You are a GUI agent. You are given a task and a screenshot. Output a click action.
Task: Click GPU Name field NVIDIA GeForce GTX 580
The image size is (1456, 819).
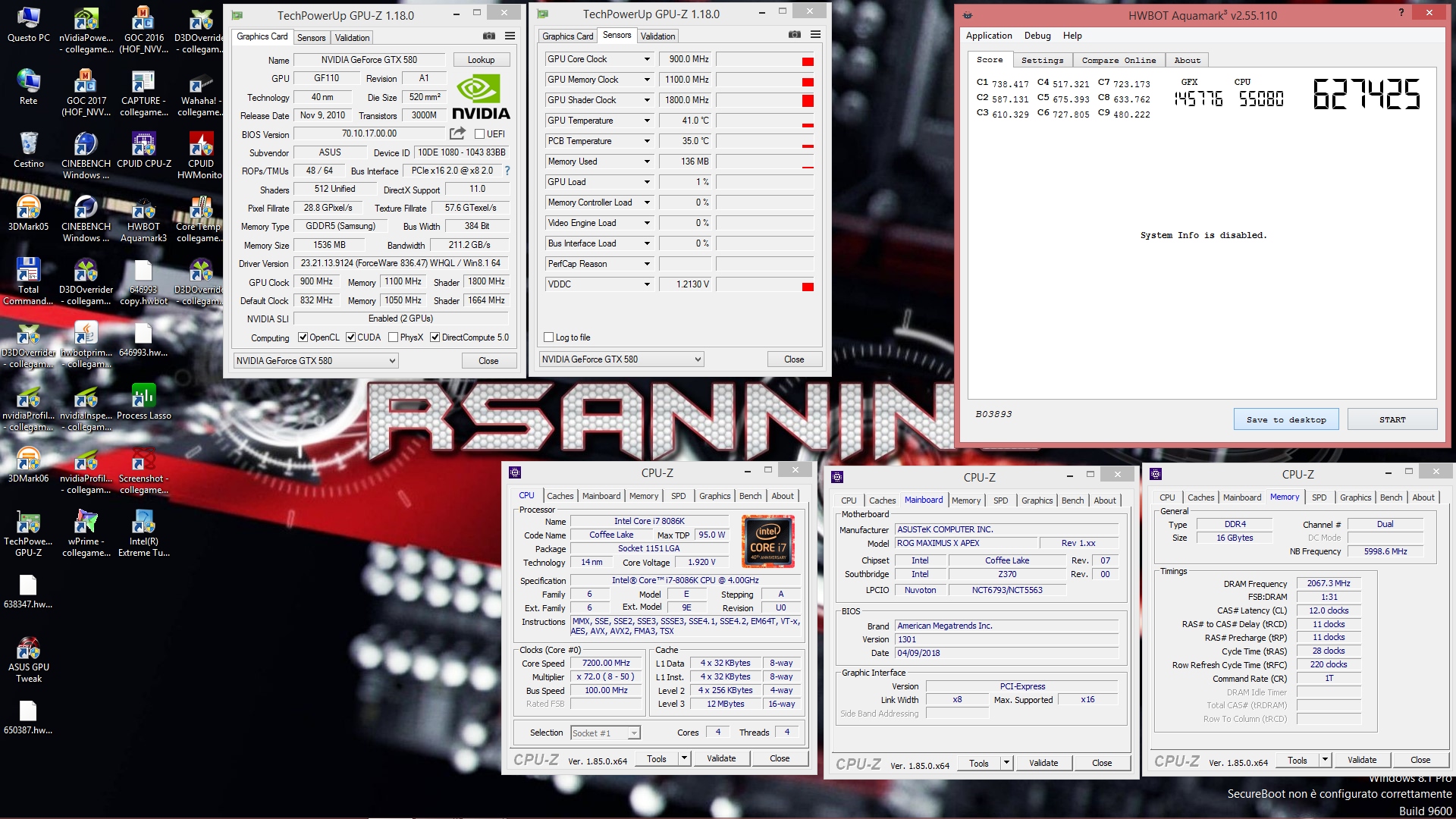coord(369,60)
